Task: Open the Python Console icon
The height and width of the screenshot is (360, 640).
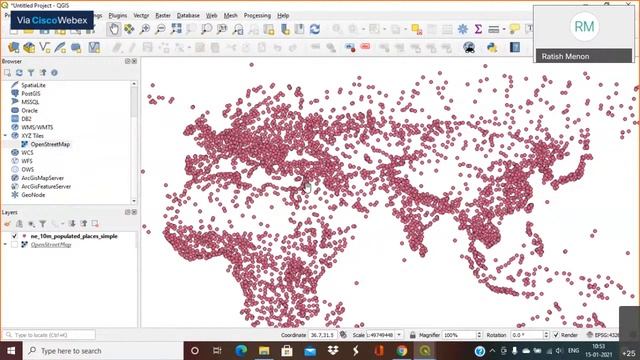Action: [492, 47]
